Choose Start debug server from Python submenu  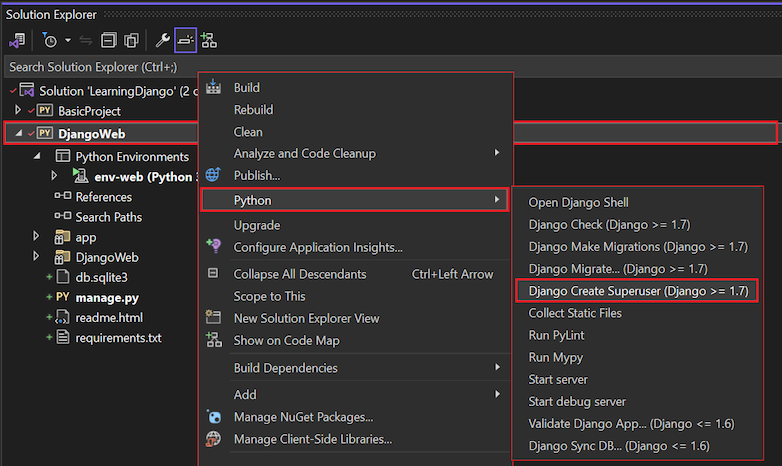click(575, 401)
